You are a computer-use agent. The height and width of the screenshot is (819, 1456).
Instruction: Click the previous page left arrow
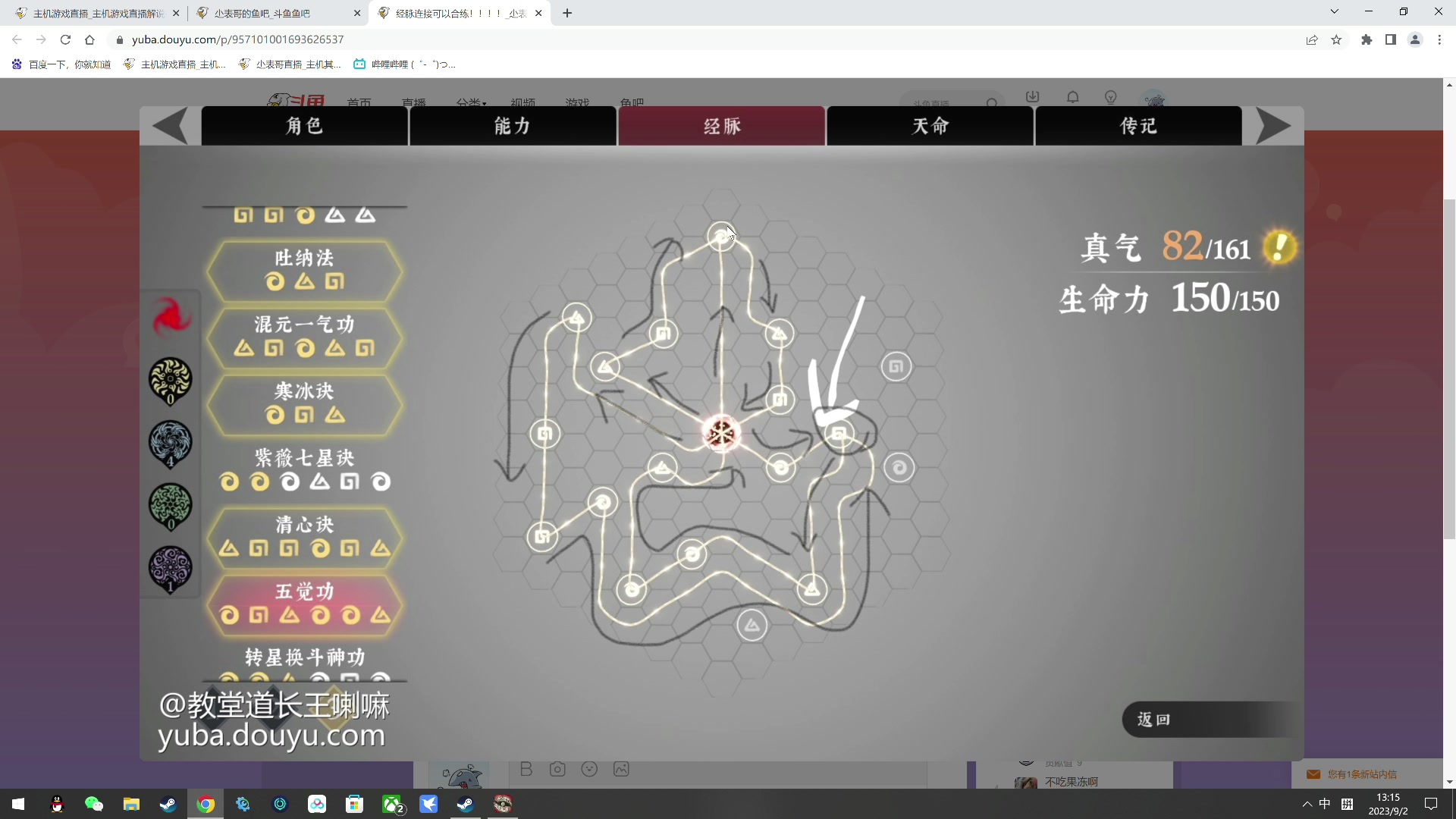click(x=170, y=126)
